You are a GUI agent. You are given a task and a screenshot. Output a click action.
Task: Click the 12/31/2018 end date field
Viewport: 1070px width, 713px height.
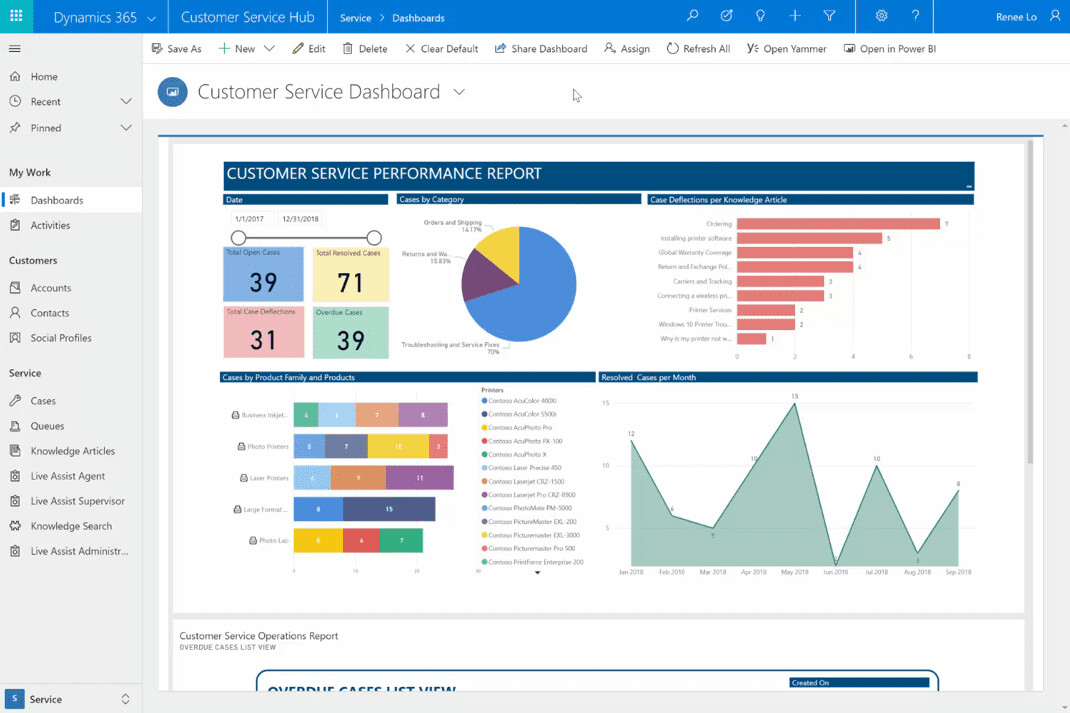[x=301, y=219]
